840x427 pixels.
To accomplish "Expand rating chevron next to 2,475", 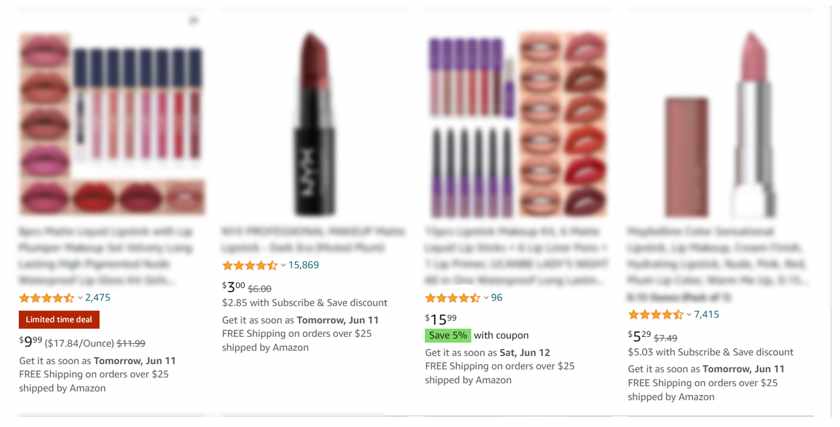I will 80,298.
